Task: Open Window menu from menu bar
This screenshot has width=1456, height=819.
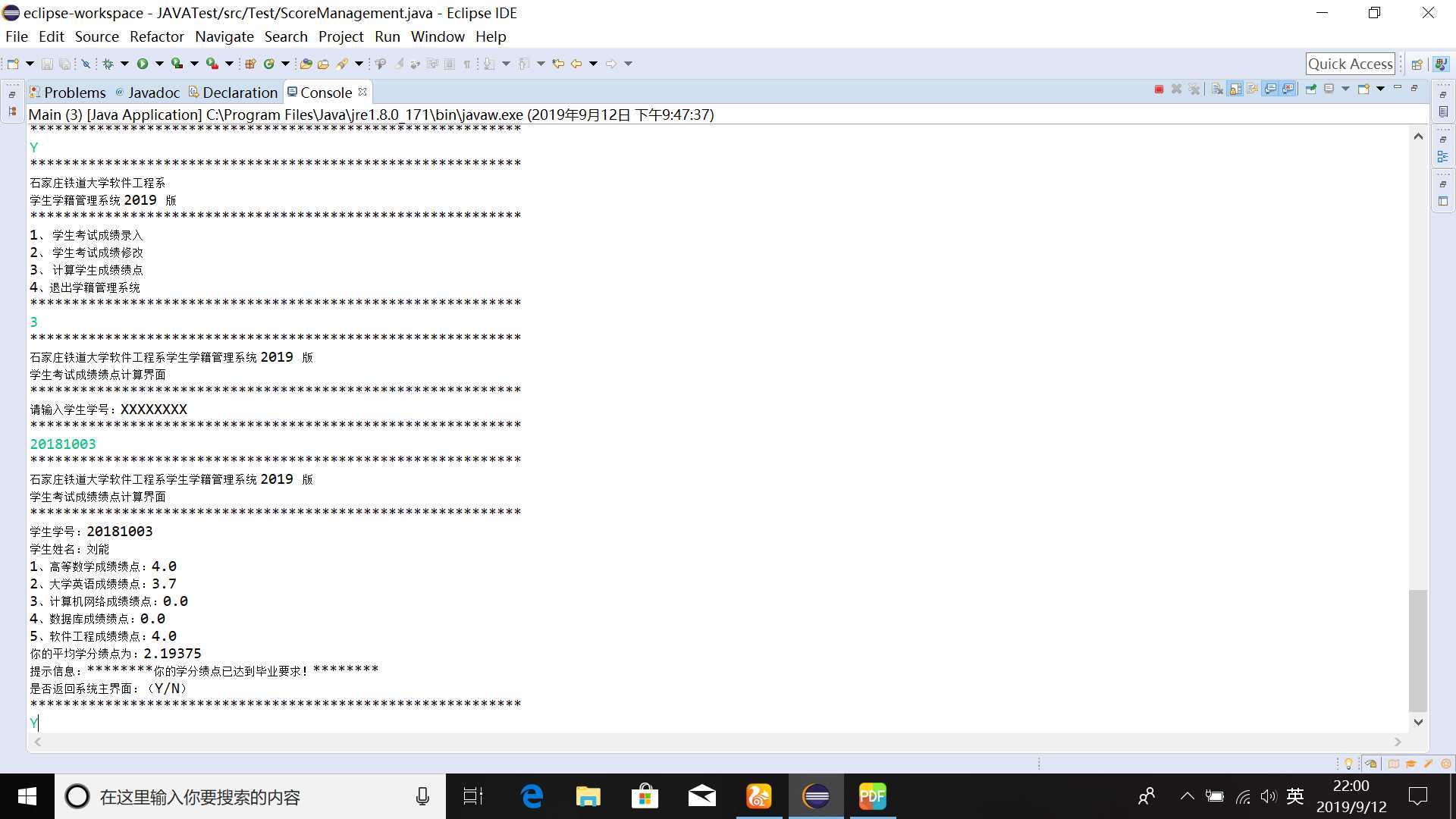Action: (x=438, y=37)
